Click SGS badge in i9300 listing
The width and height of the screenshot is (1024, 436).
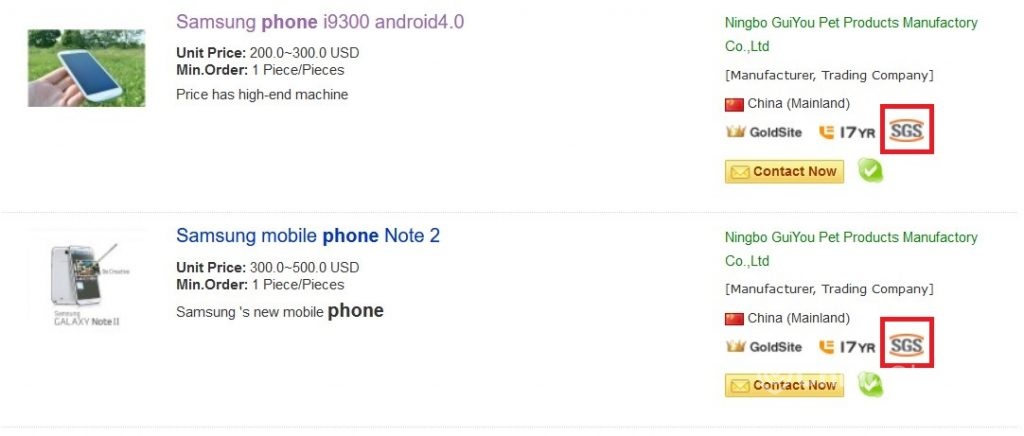(906, 131)
